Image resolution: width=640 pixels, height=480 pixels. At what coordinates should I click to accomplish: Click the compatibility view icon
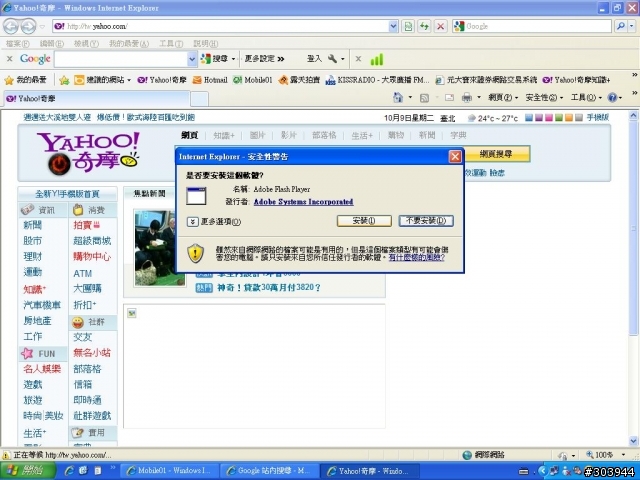[x=408, y=26]
